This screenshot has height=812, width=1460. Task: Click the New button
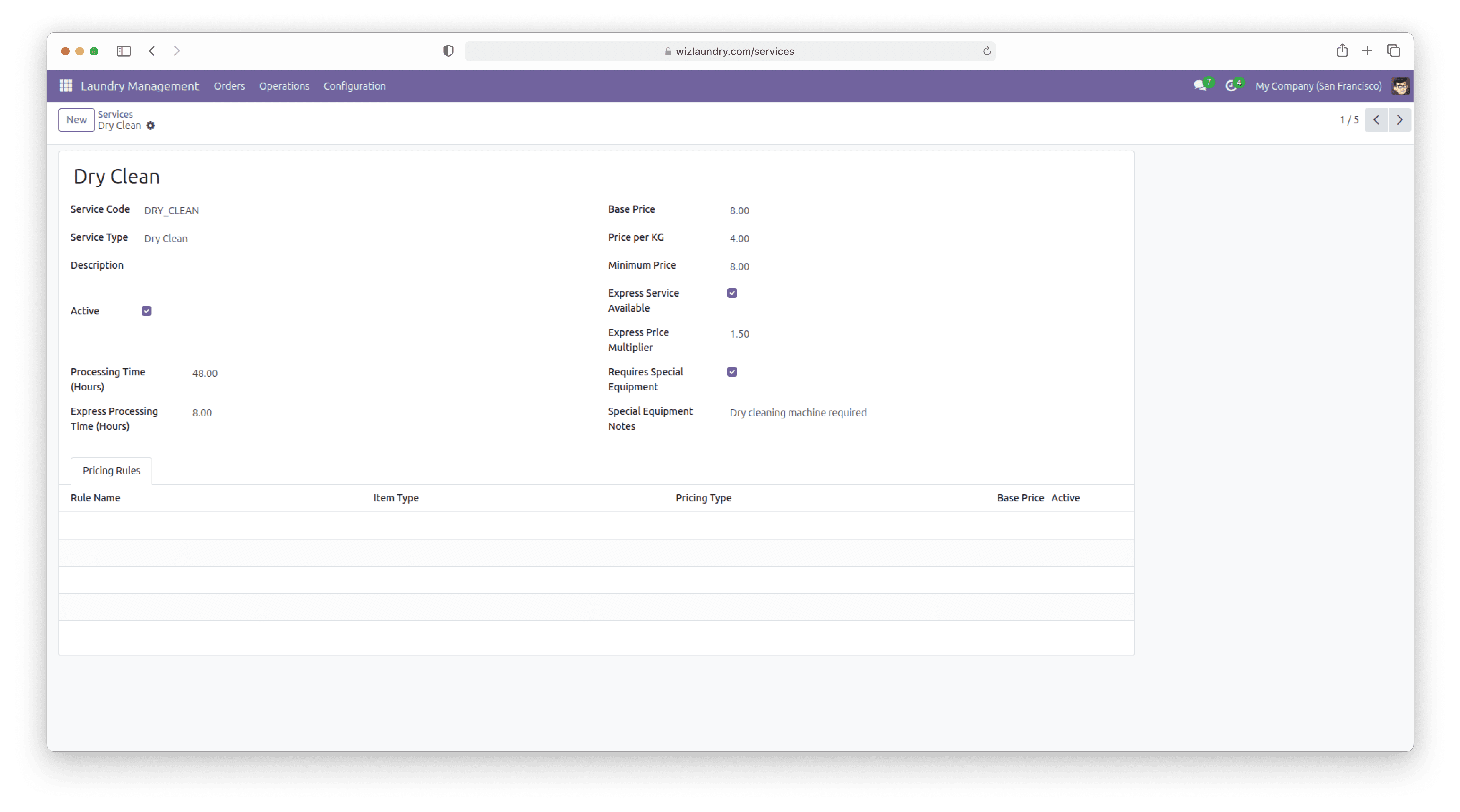point(77,120)
